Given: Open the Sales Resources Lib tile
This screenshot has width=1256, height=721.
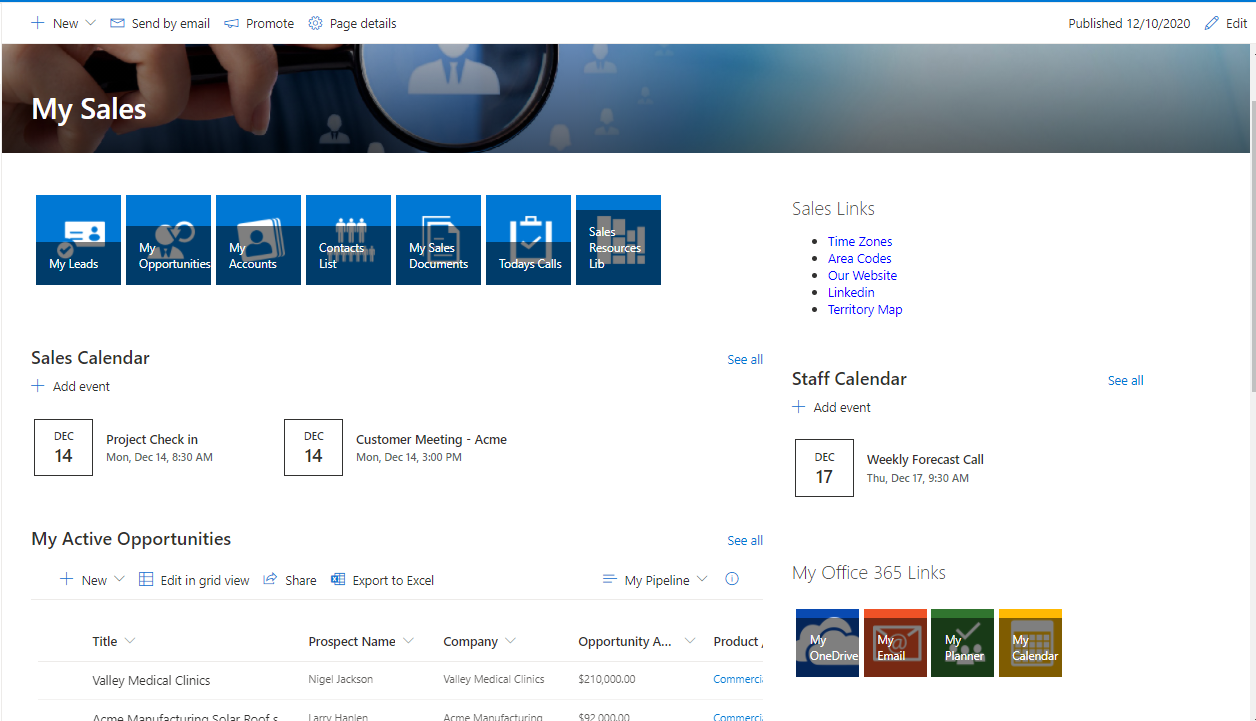Looking at the screenshot, I should [618, 240].
